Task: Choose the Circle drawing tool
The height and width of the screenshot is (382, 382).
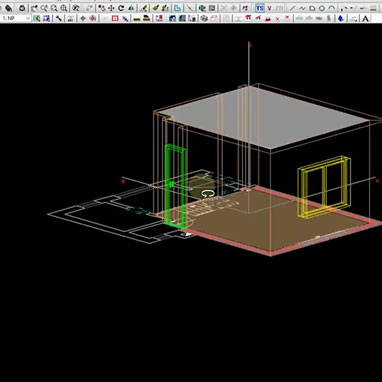Action: 322,8
